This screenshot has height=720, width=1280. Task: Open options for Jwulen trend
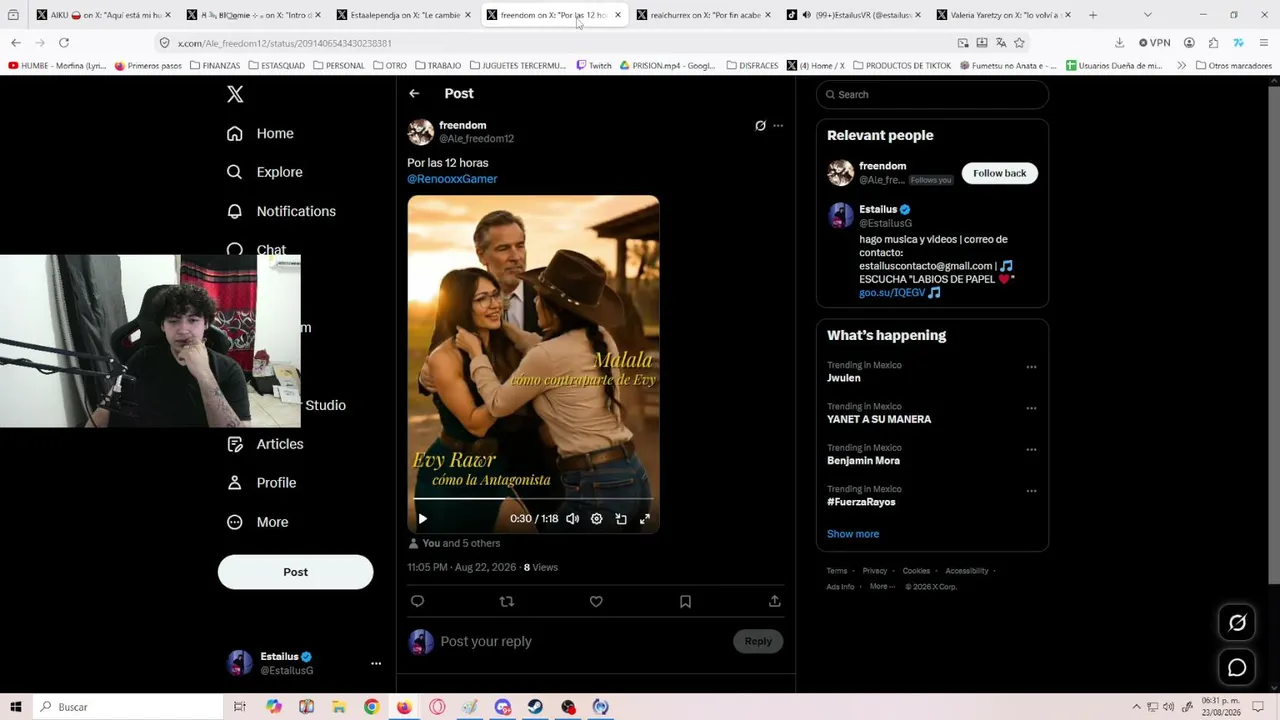click(1031, 367)
